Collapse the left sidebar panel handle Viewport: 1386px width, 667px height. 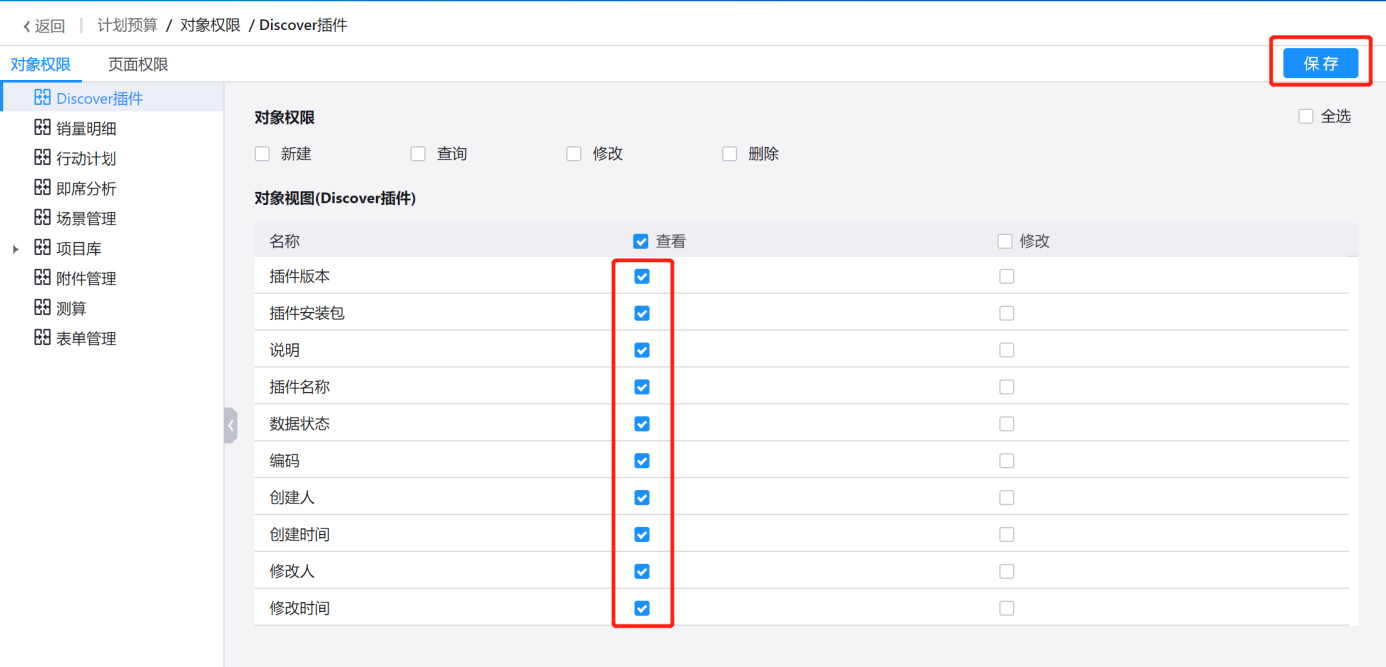click(231, 425)
